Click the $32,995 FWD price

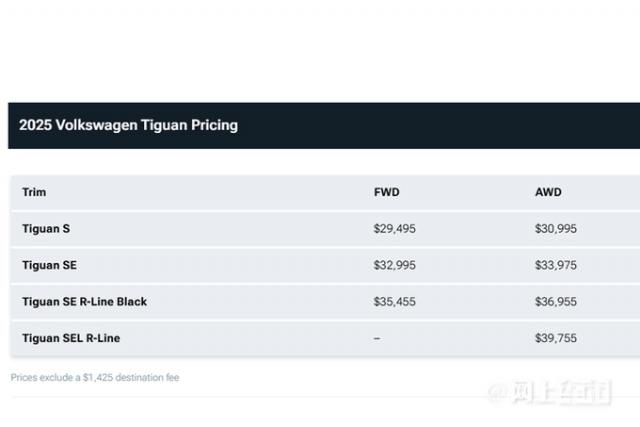pos(394,265)
